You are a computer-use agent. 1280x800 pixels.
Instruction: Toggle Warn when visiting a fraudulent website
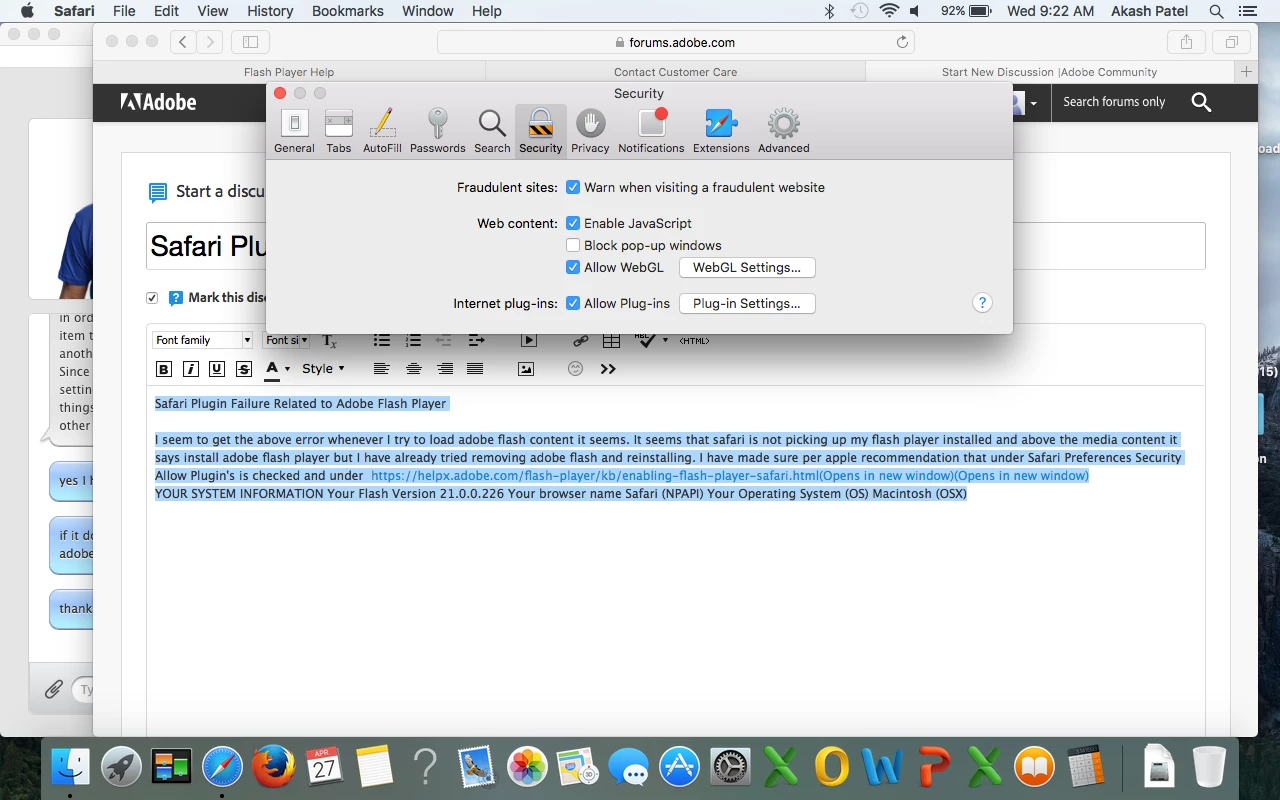click(573, 187)
